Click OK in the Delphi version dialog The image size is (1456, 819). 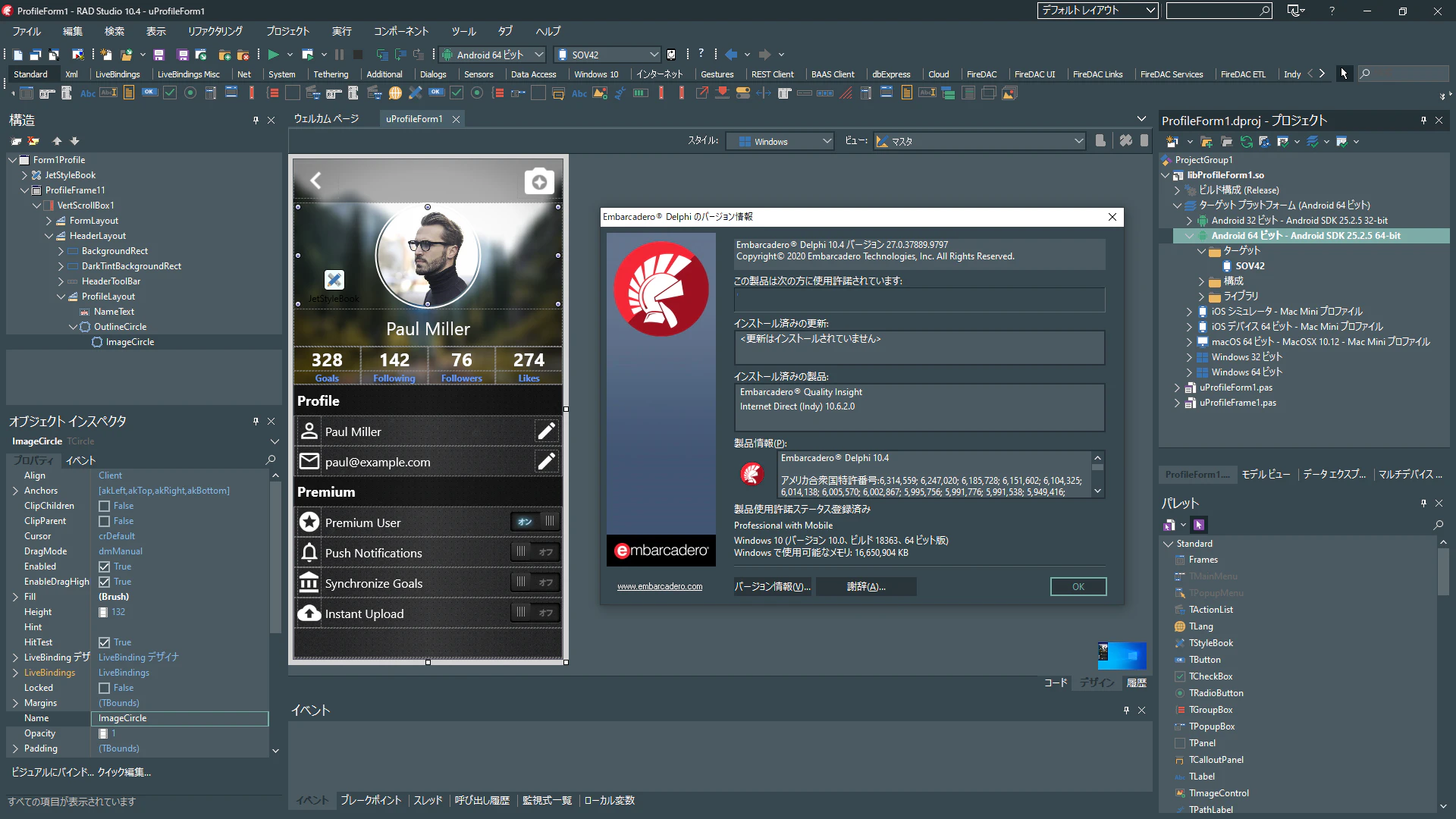(x=1078, y=586)
